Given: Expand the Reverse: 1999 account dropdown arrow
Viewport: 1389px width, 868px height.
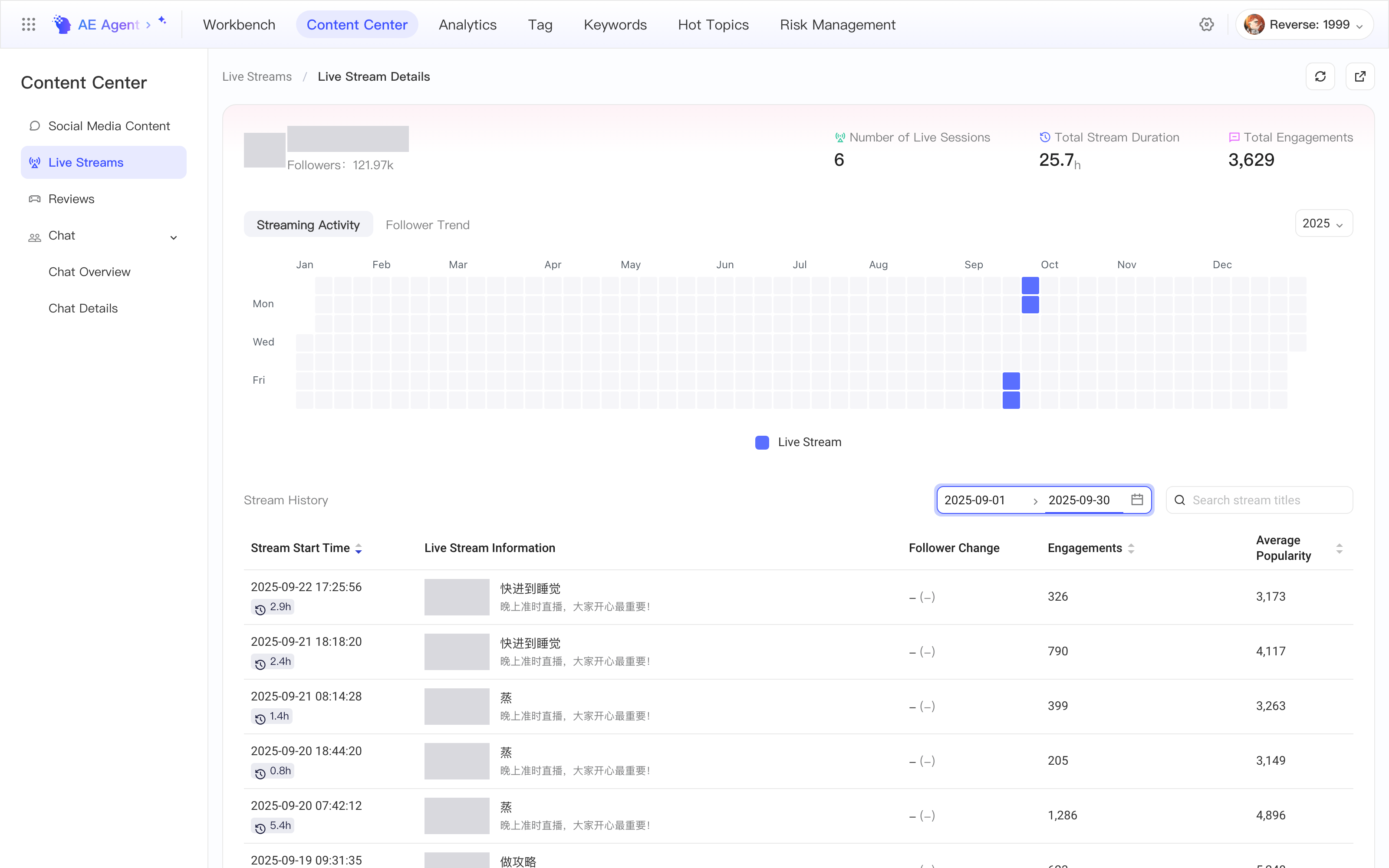Looking at the screenshot, I should (1359, 26).
